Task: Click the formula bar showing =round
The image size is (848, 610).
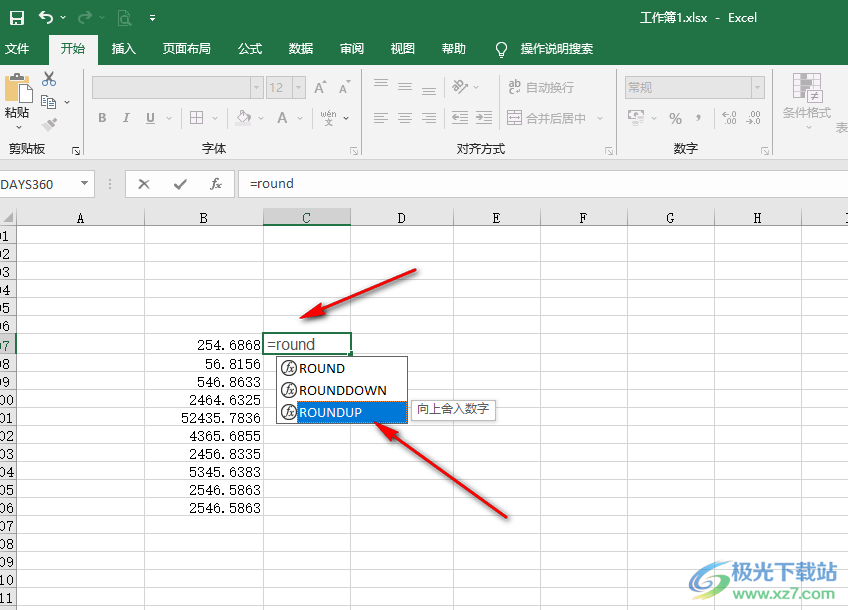Action: 542,184
